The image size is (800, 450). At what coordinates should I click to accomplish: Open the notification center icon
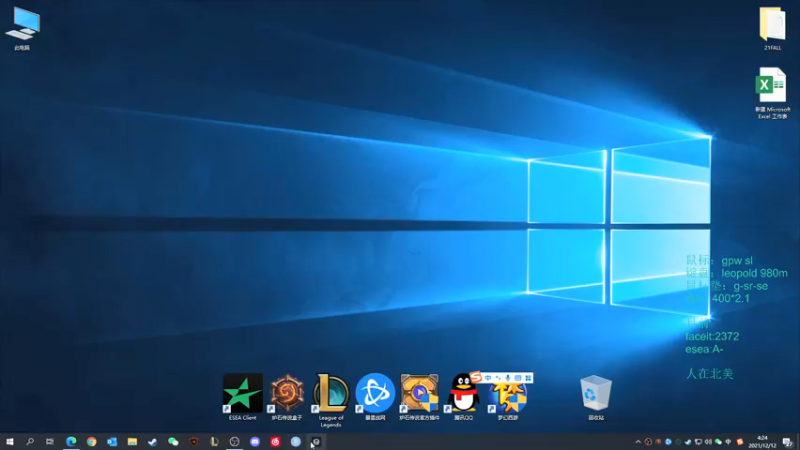pos(788,442)
